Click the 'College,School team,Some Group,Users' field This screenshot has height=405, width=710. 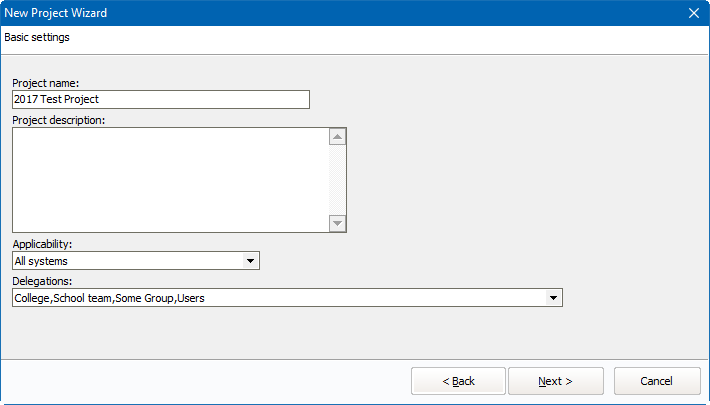tap(278, 298)
